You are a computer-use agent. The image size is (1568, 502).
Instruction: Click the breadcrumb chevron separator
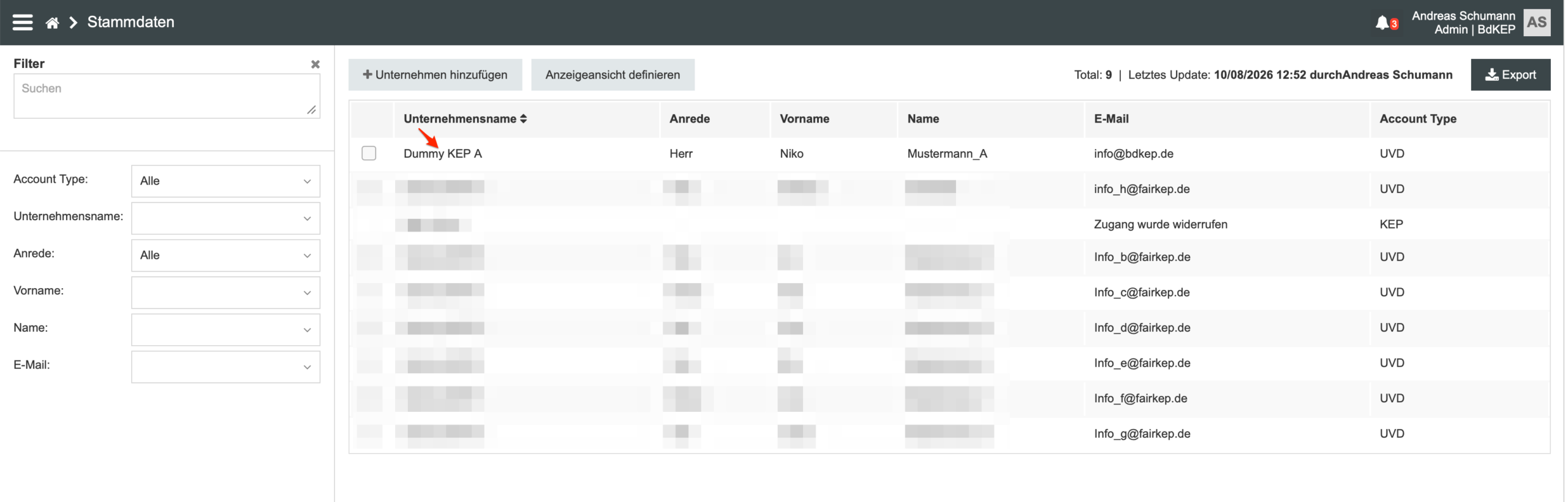[73, 23]
